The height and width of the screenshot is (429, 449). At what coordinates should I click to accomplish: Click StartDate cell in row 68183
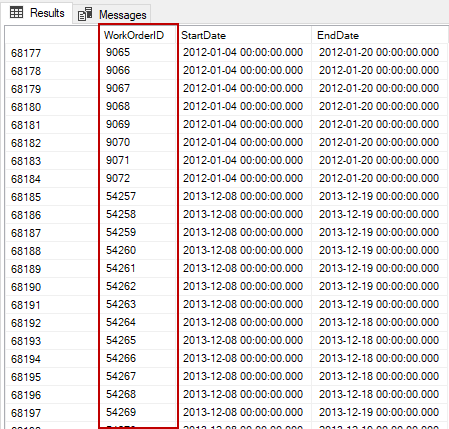point(244,160)
